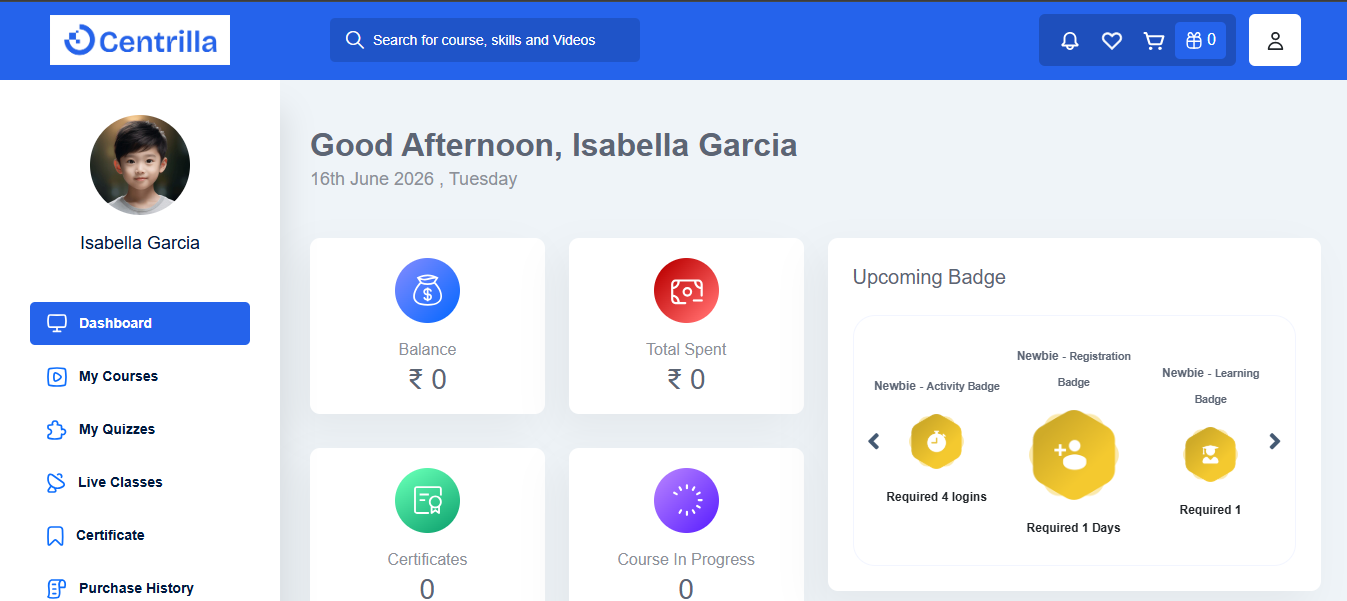Show previous upcoming badge
1347x601 pixels.
pos(873,441)
